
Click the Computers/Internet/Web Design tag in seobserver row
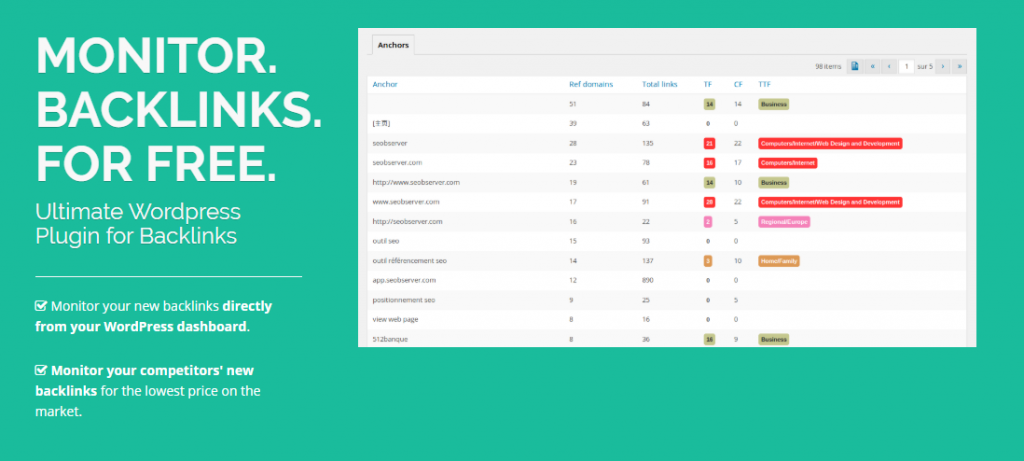point(829,143)
